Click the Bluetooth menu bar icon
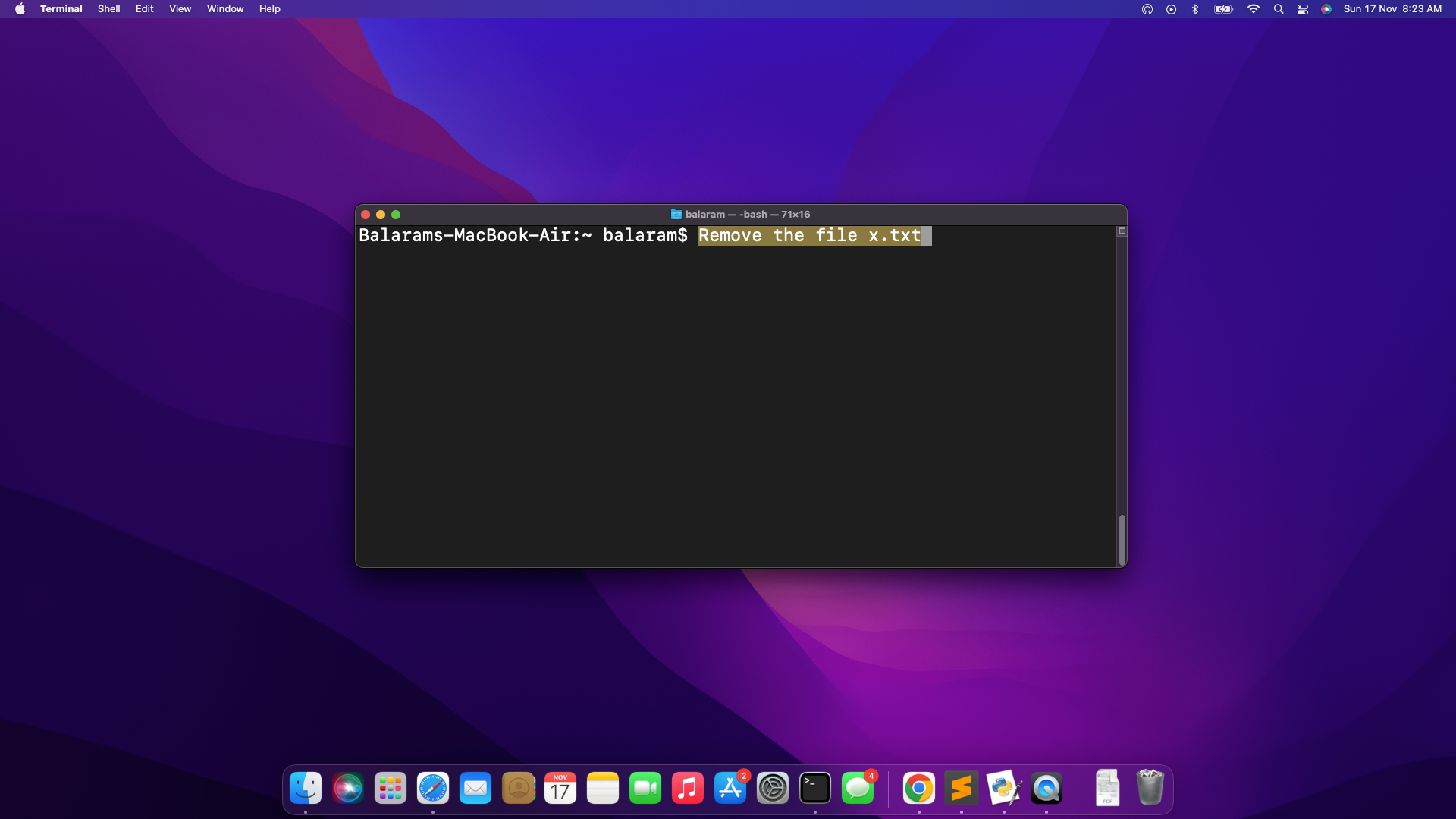This screenshot has width=1456, height=819. (1195, 9)
